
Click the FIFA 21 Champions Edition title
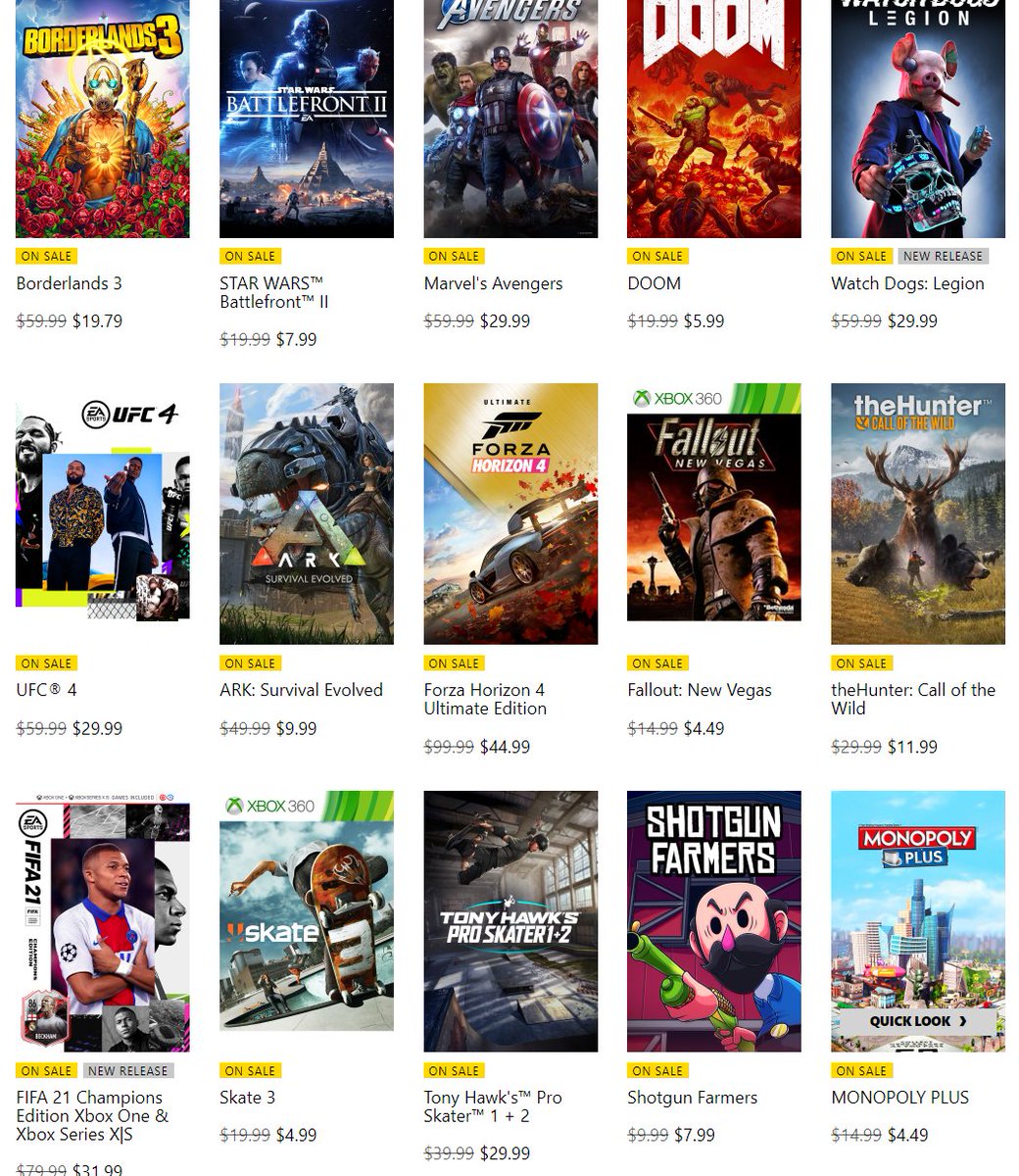[92, 1116]
